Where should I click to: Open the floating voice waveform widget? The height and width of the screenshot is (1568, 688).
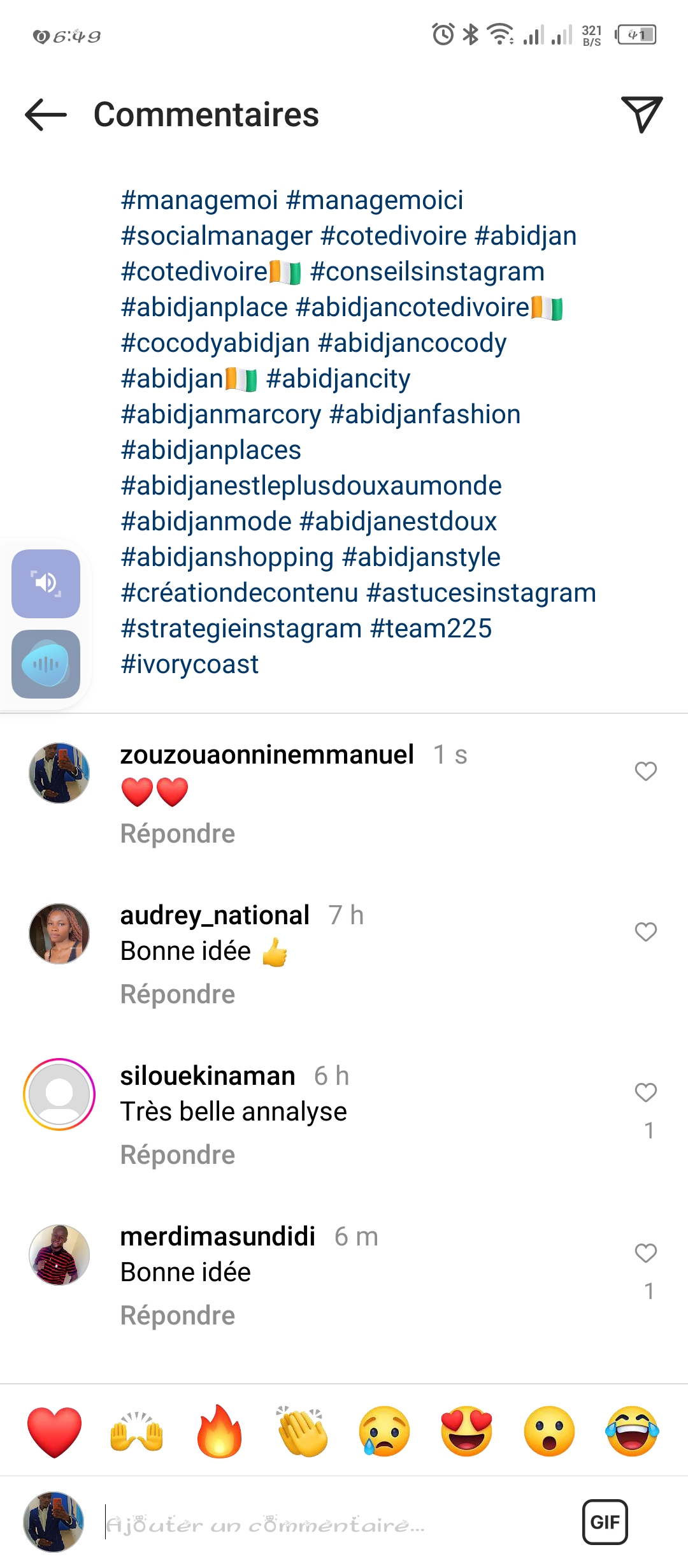(46, 664)
